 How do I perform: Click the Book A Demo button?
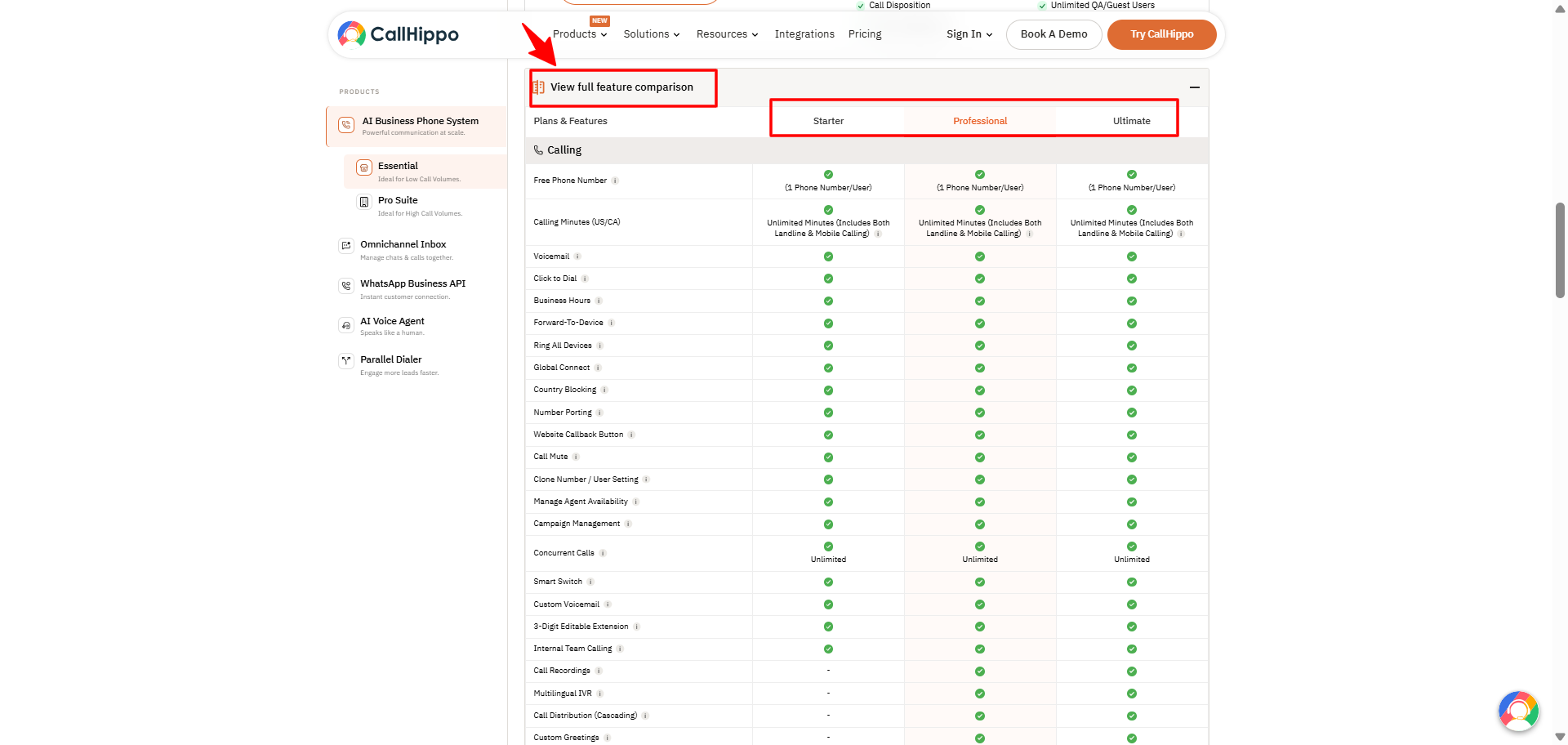click(x=1053, y=34)
